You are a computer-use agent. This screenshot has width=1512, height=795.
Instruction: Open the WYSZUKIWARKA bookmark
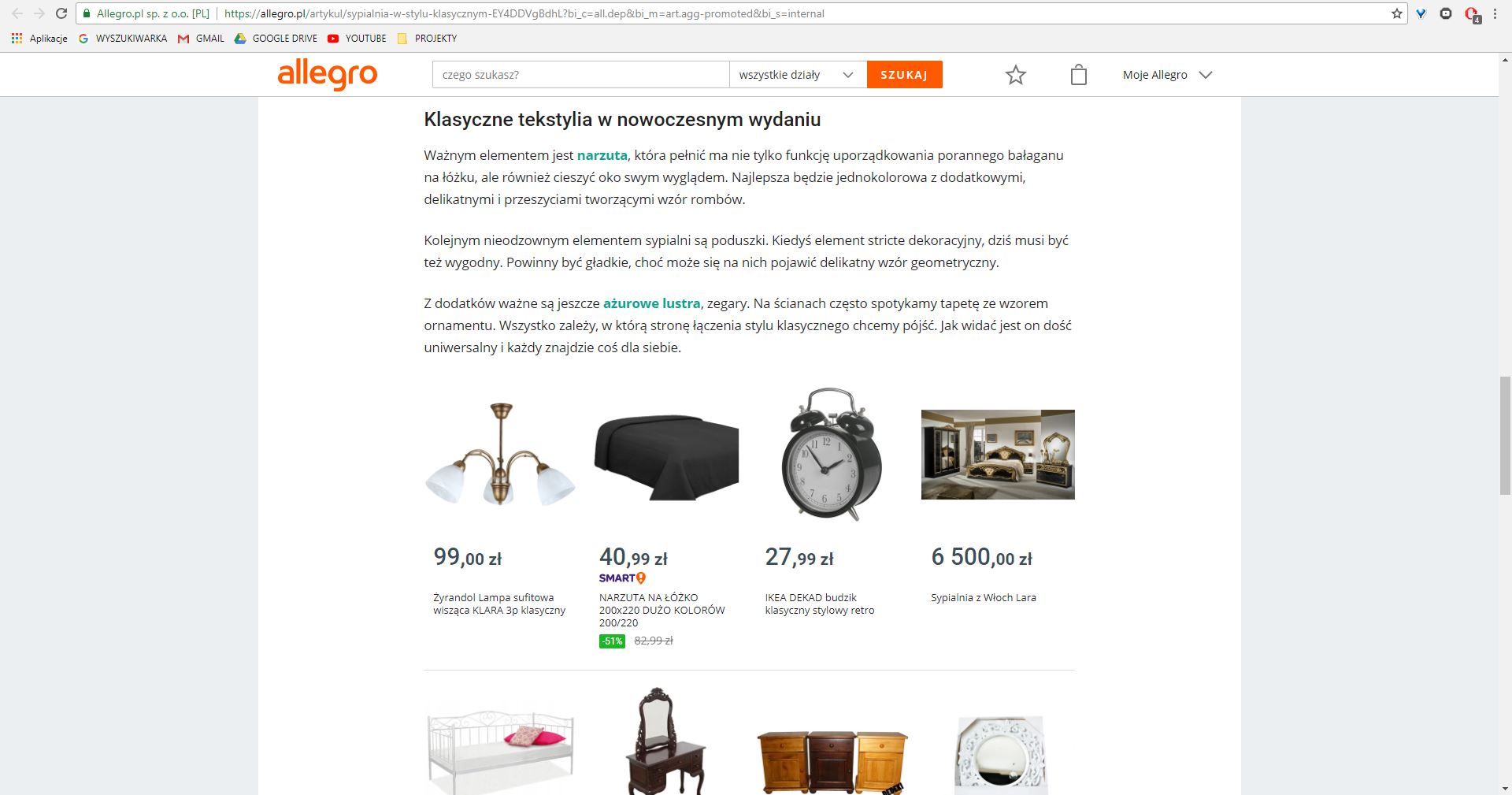(x=123, y=38)
